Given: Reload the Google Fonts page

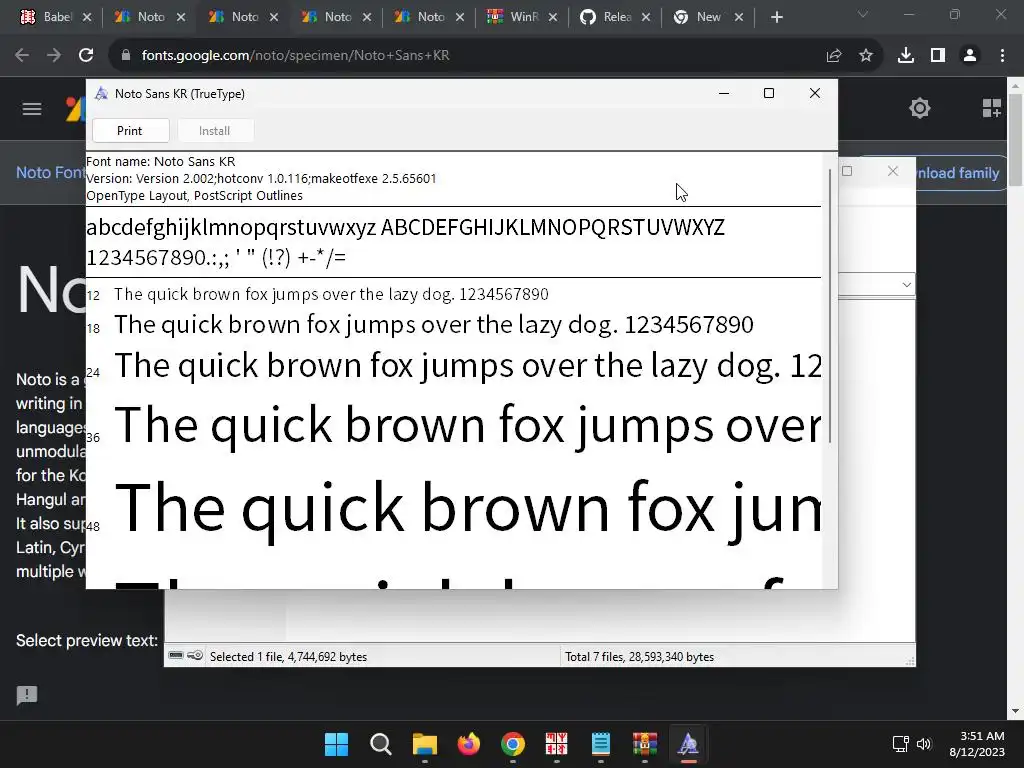Looking at the screenshot, I should point(86,56).
